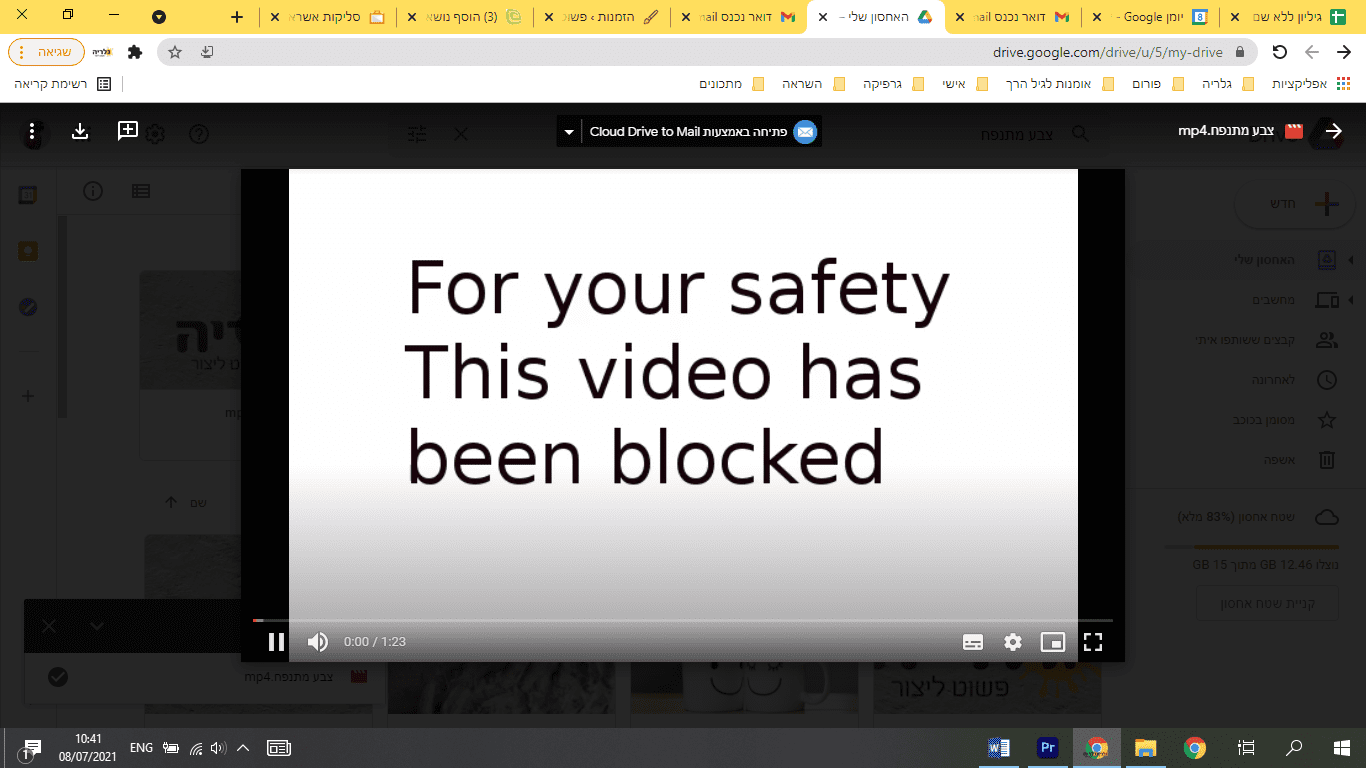Switch to Word from the taskbar
1366x768 pixels.
pos(999,747)
